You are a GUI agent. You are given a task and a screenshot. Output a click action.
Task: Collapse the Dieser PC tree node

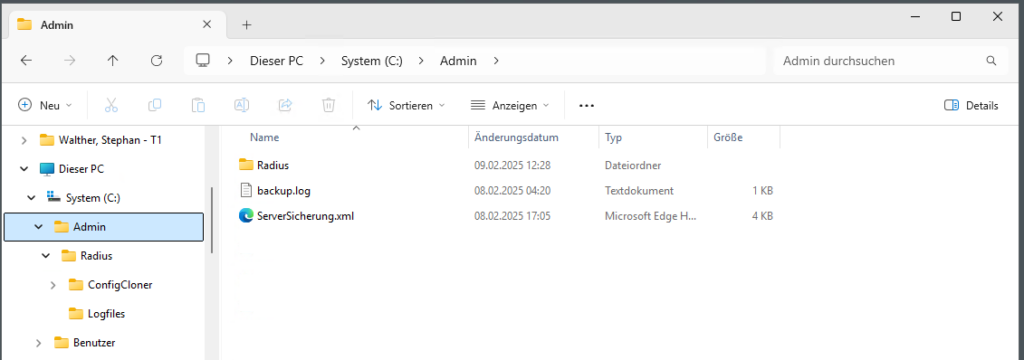coord(24,169)
